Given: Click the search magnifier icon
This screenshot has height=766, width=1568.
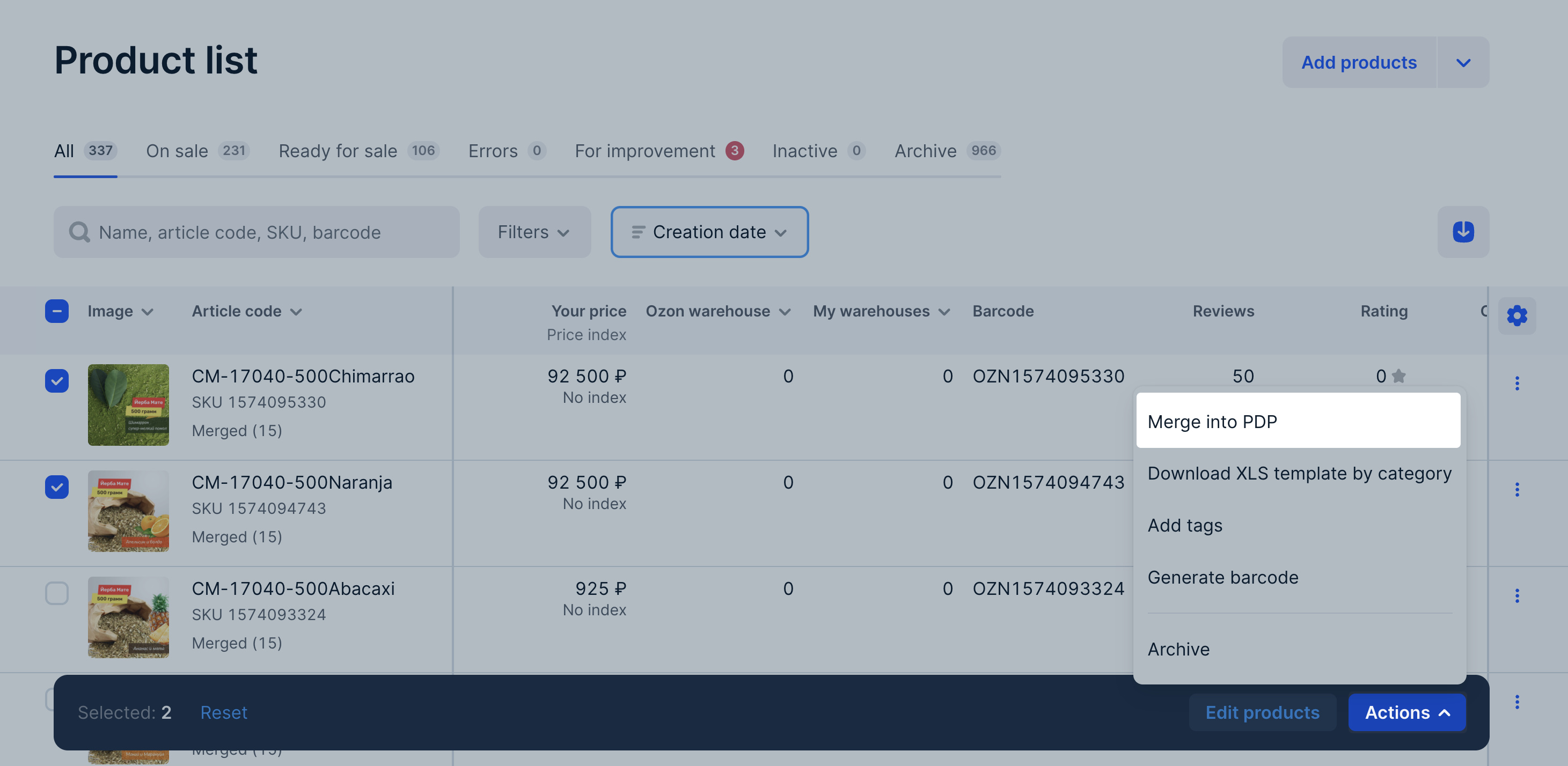Looking at the screenshot, I should tap(80, 232).
